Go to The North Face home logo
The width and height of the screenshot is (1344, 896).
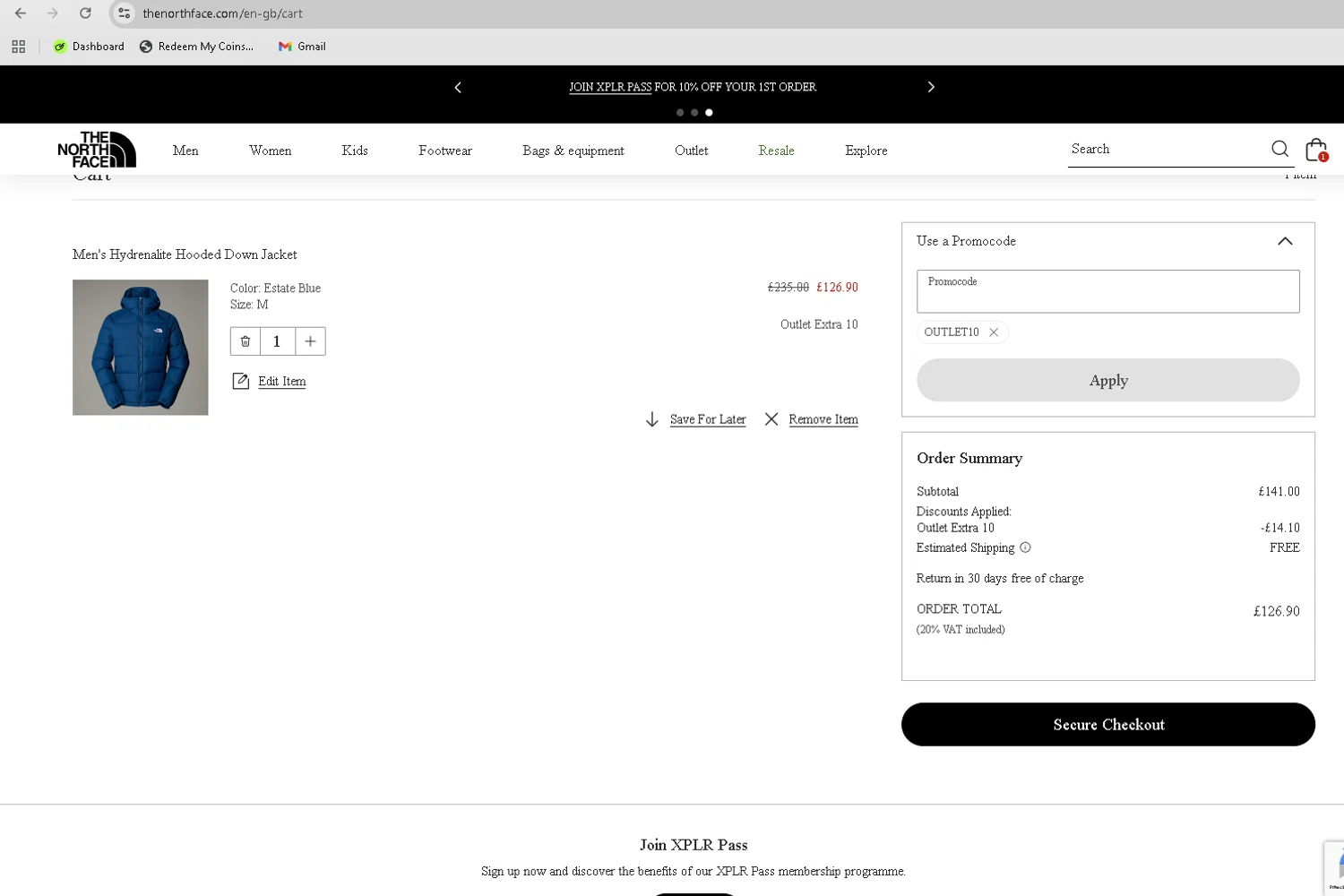[97, 150]
